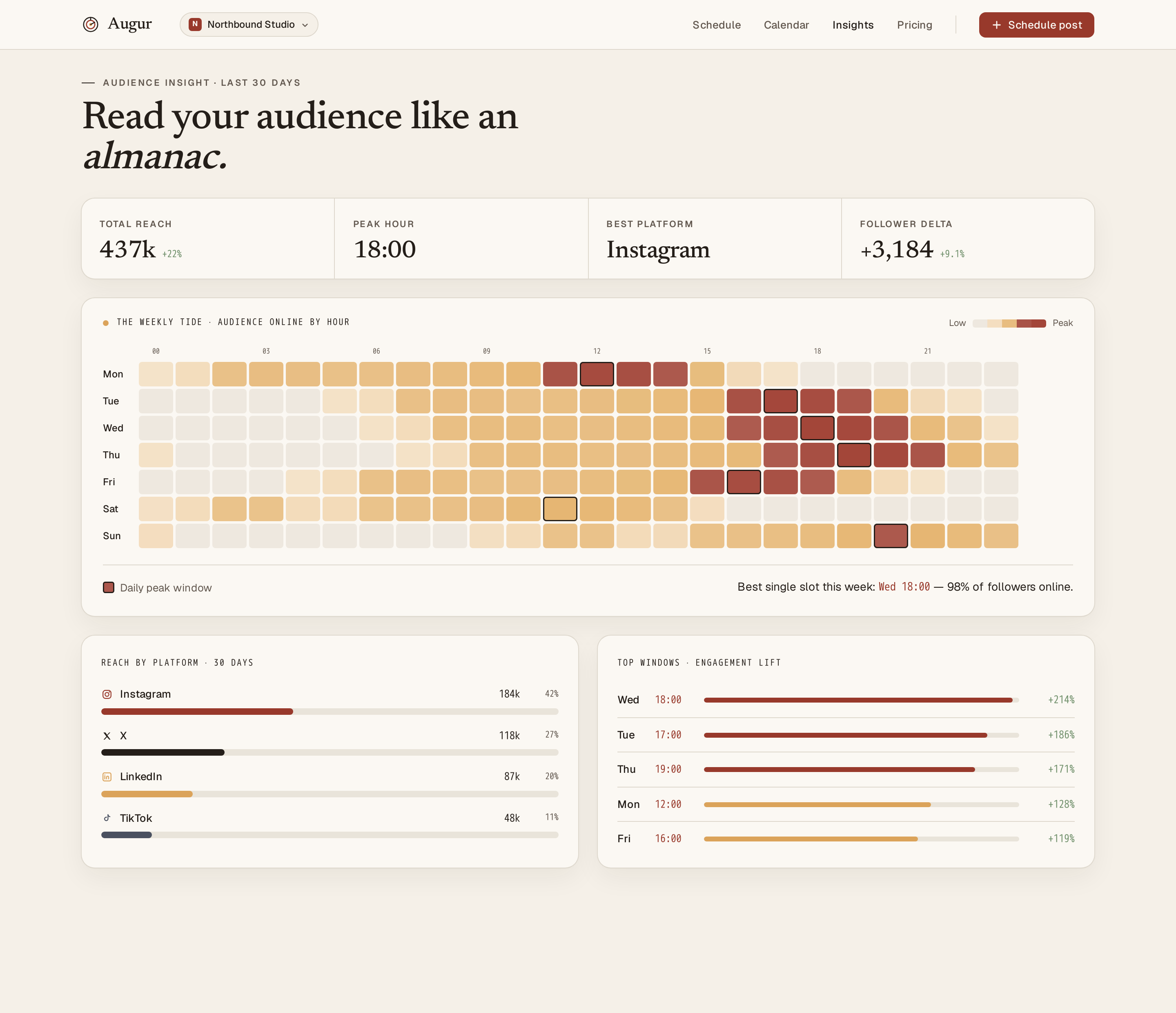1176x1013 pixels.
Task: Click the TikTok 11% share value
Action: pos(552,817)
